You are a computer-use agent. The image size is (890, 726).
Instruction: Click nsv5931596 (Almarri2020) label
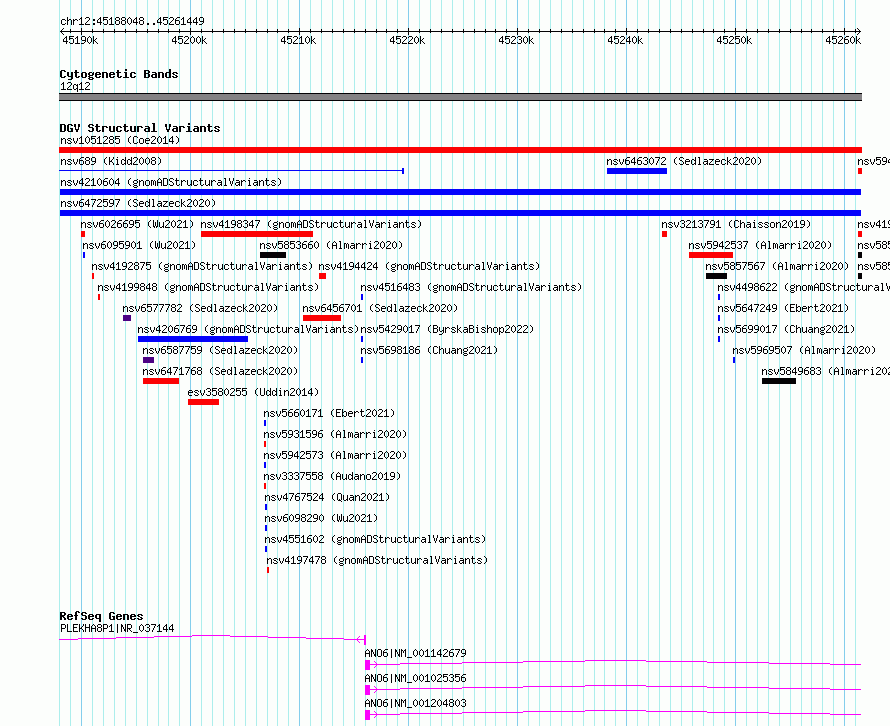point(335,434)
